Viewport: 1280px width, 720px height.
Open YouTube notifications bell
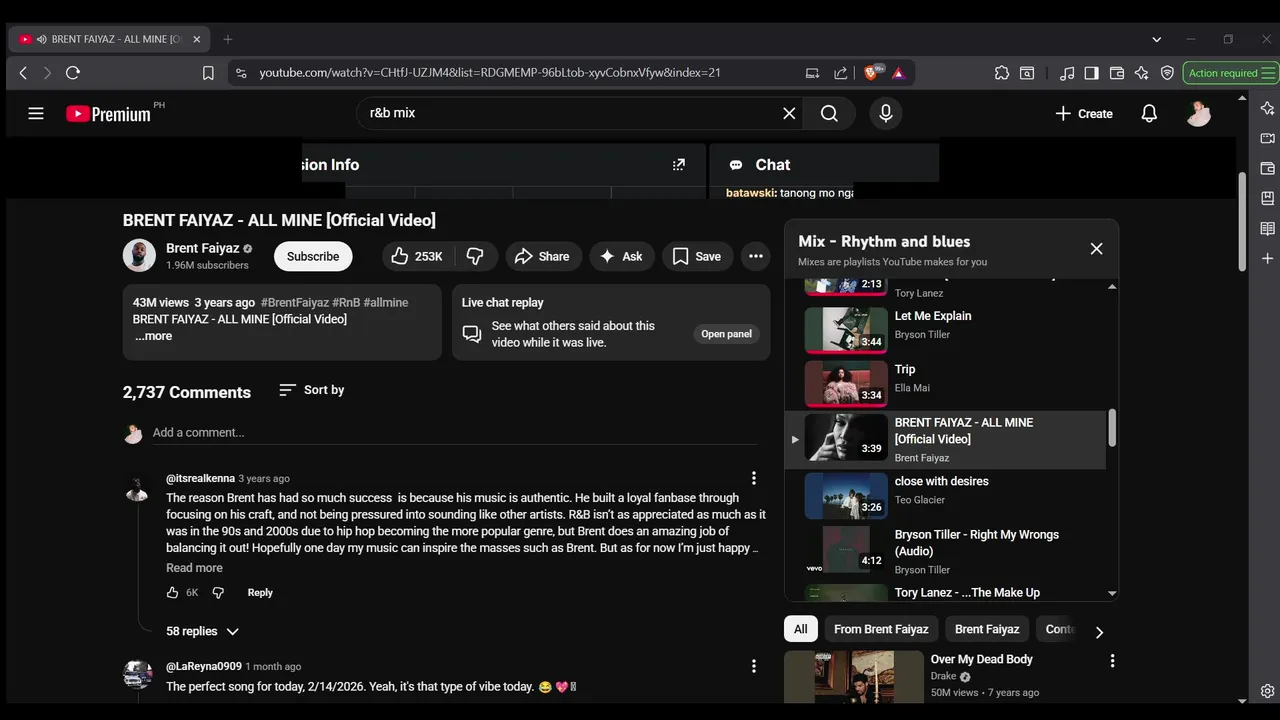tap(1149, 114)
